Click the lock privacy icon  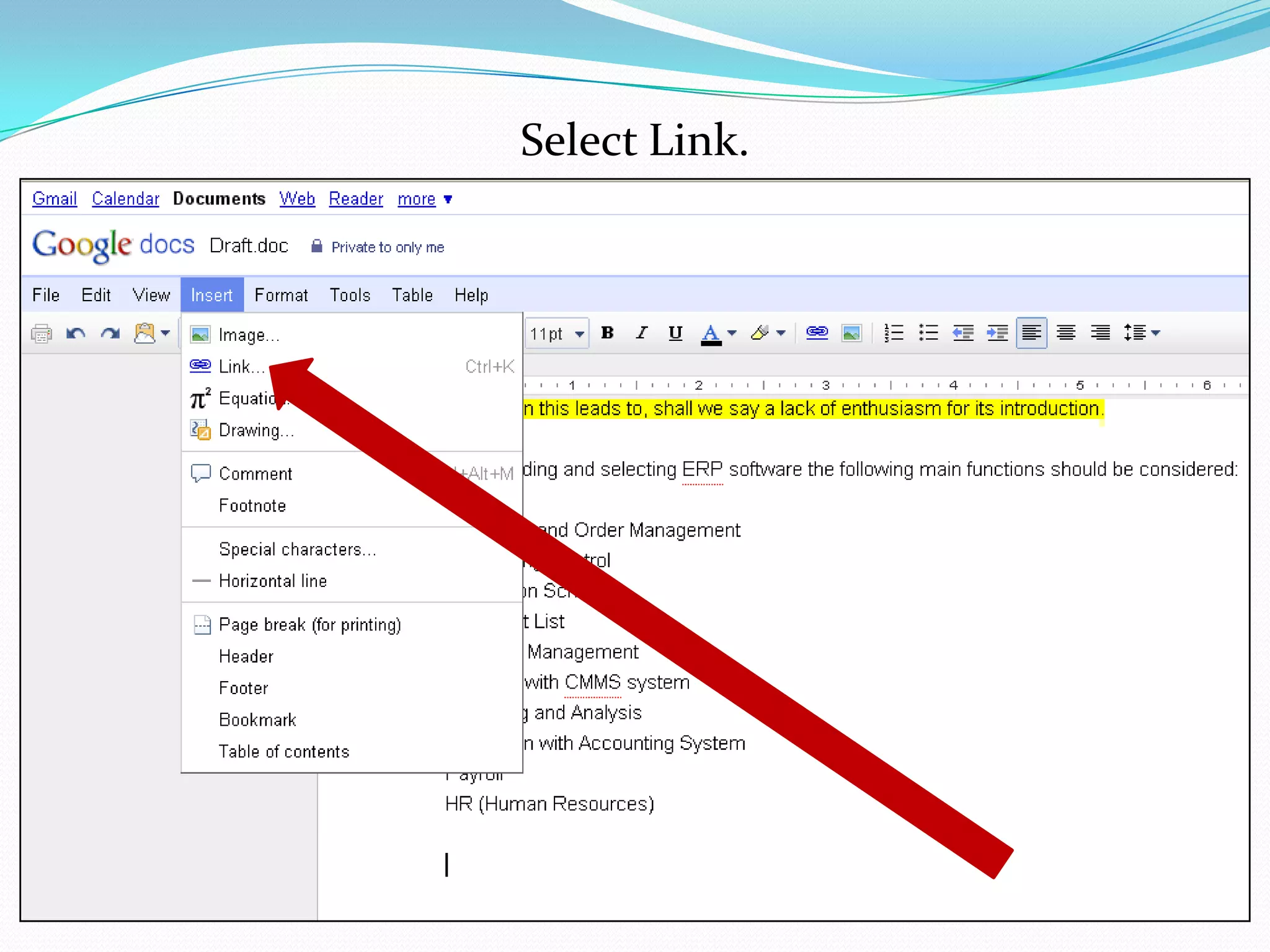(317, 246)
